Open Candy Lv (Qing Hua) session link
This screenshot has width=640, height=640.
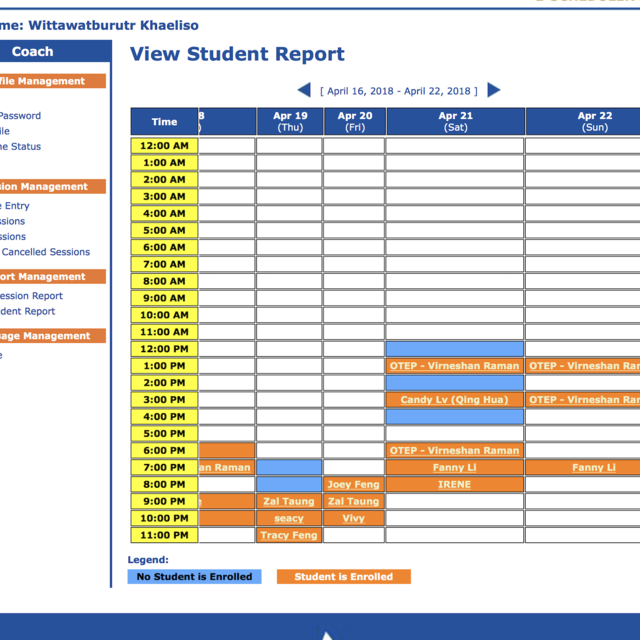click(454, 400)
